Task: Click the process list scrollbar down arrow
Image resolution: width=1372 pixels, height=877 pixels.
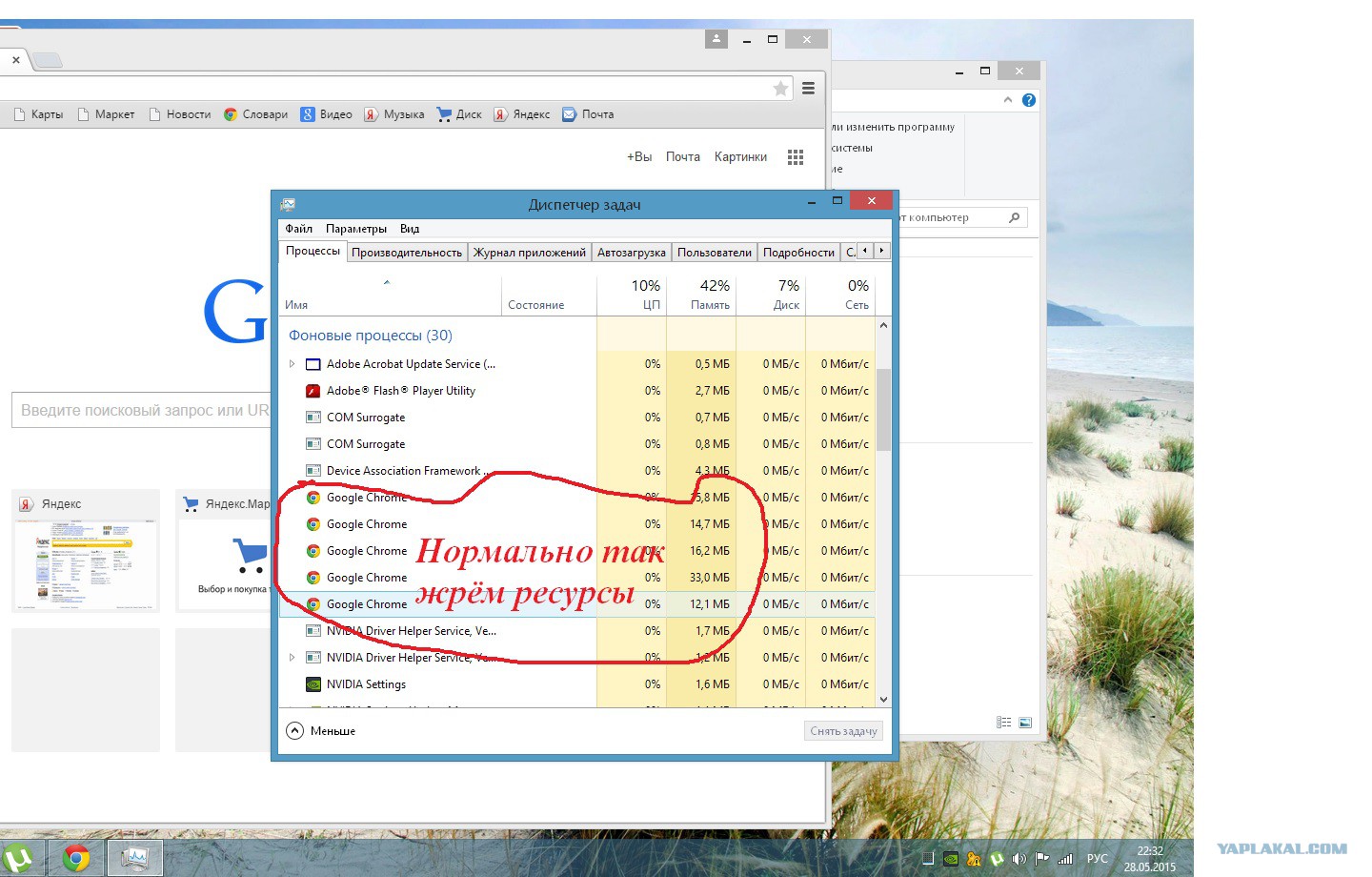Action: click(x=884, y=699)
